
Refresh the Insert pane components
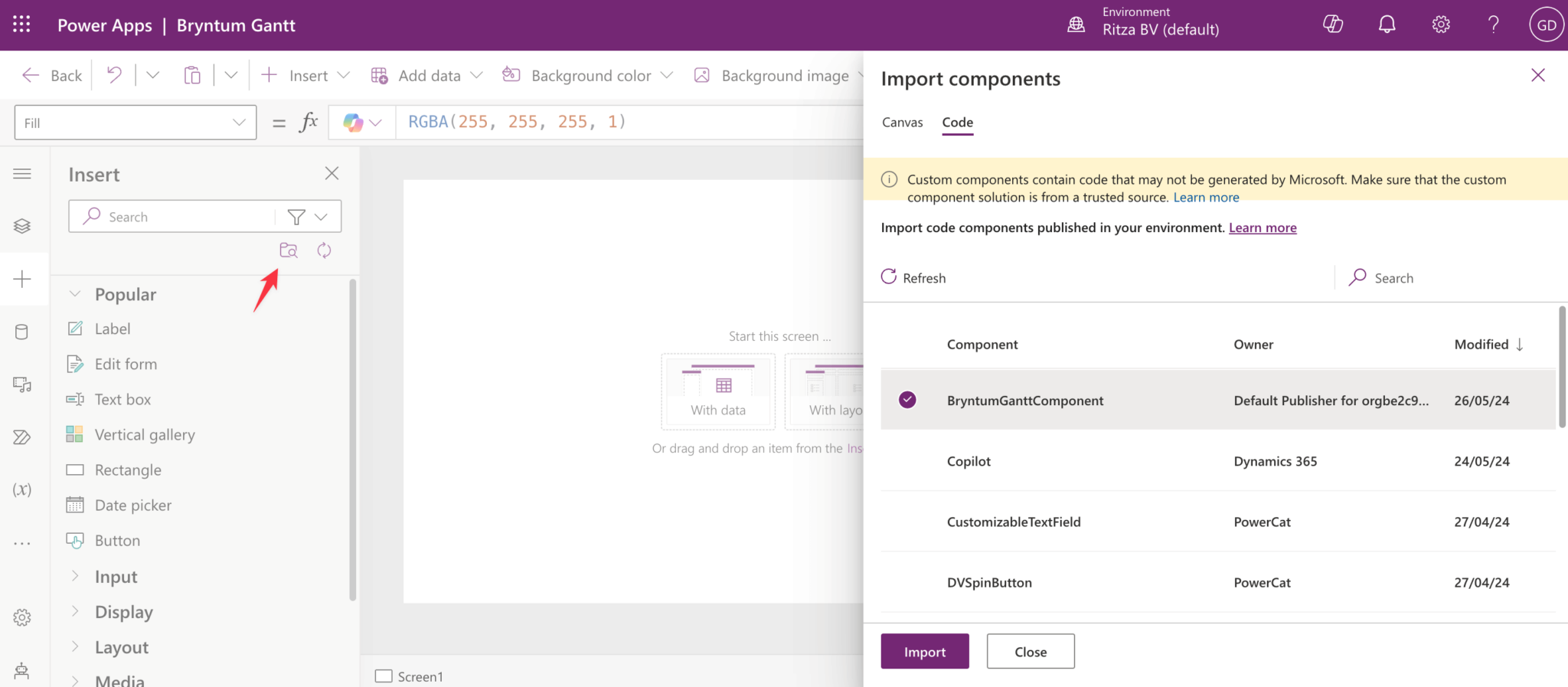coord(324,250)
